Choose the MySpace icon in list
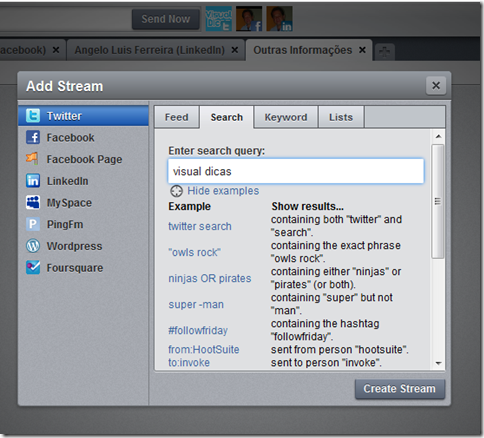The height and width of the screenshot is (438, 484). coord(33,202)
